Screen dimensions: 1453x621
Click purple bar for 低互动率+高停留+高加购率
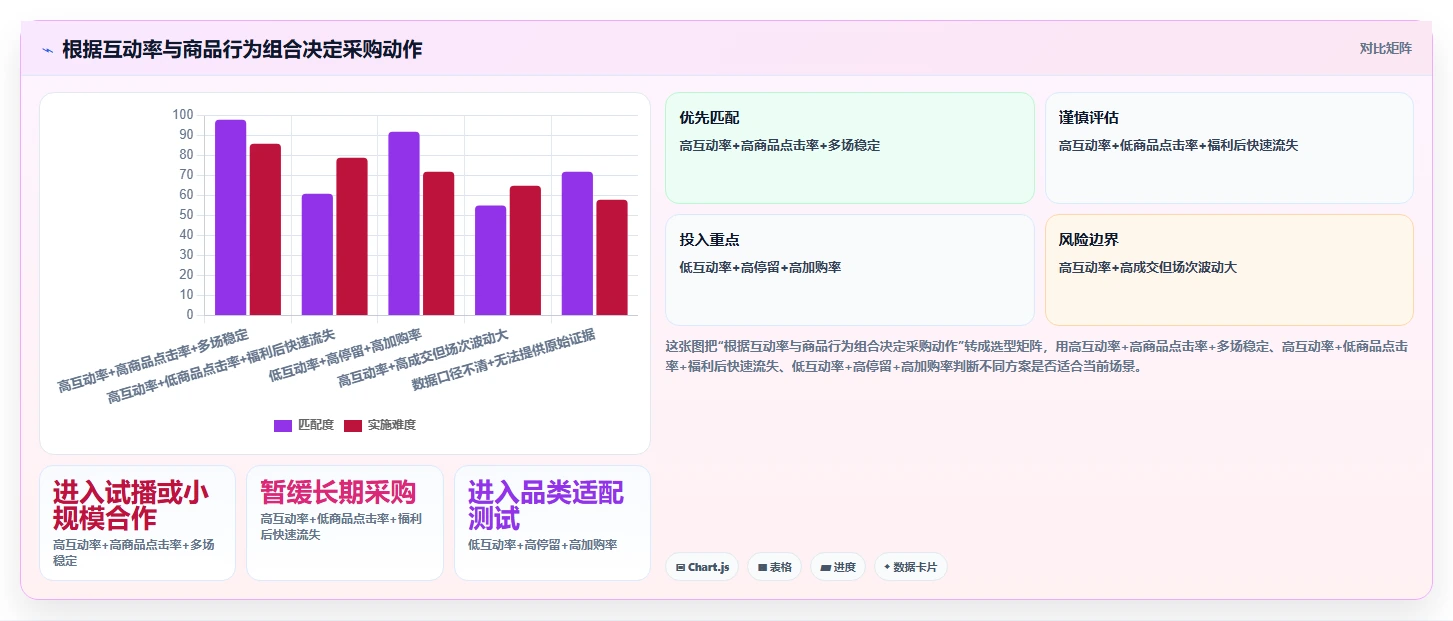pyautogui.click(x=404, y=223)
